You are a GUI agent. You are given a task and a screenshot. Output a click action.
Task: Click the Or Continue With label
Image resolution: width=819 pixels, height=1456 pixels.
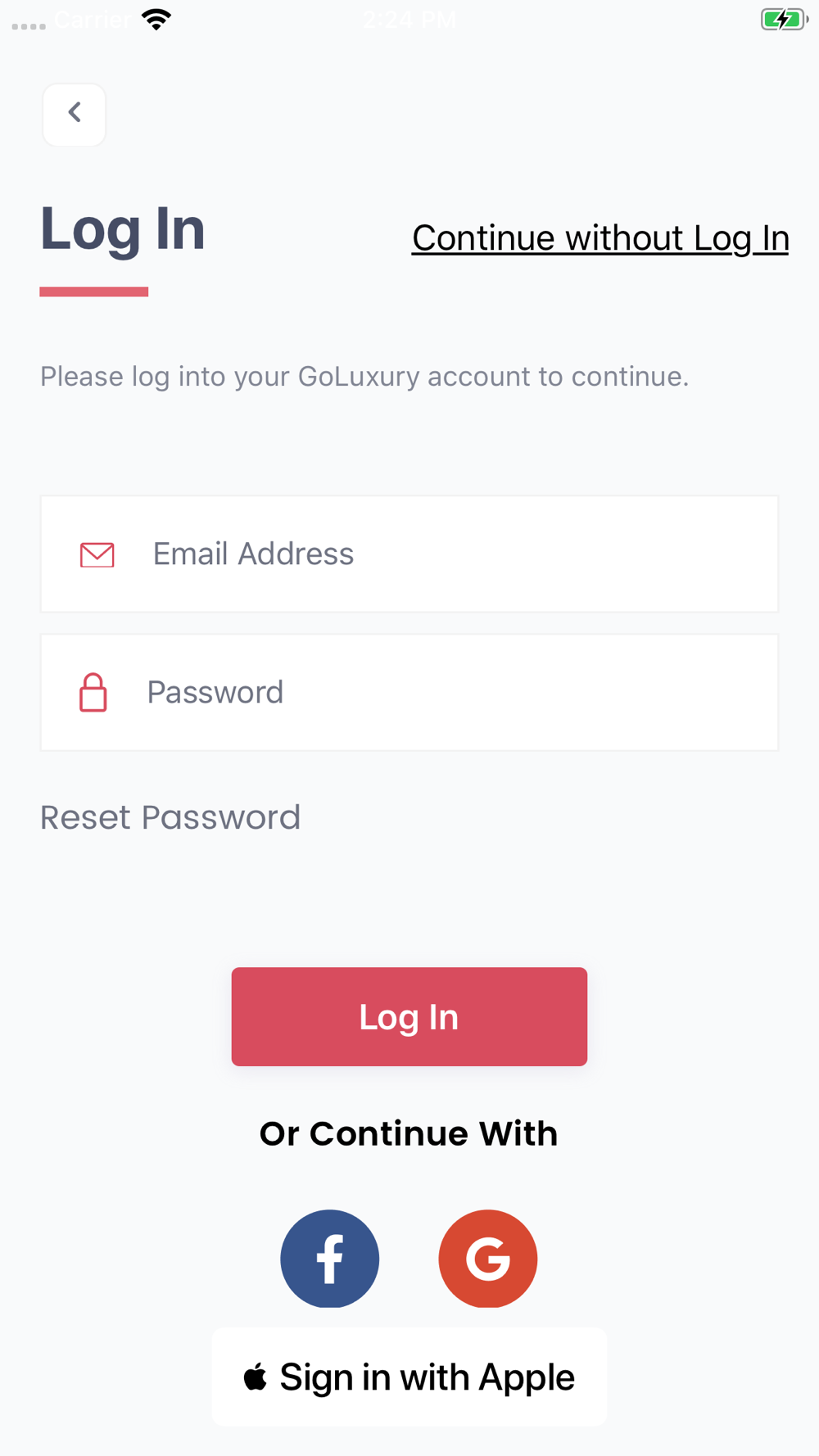point(409,1133)
